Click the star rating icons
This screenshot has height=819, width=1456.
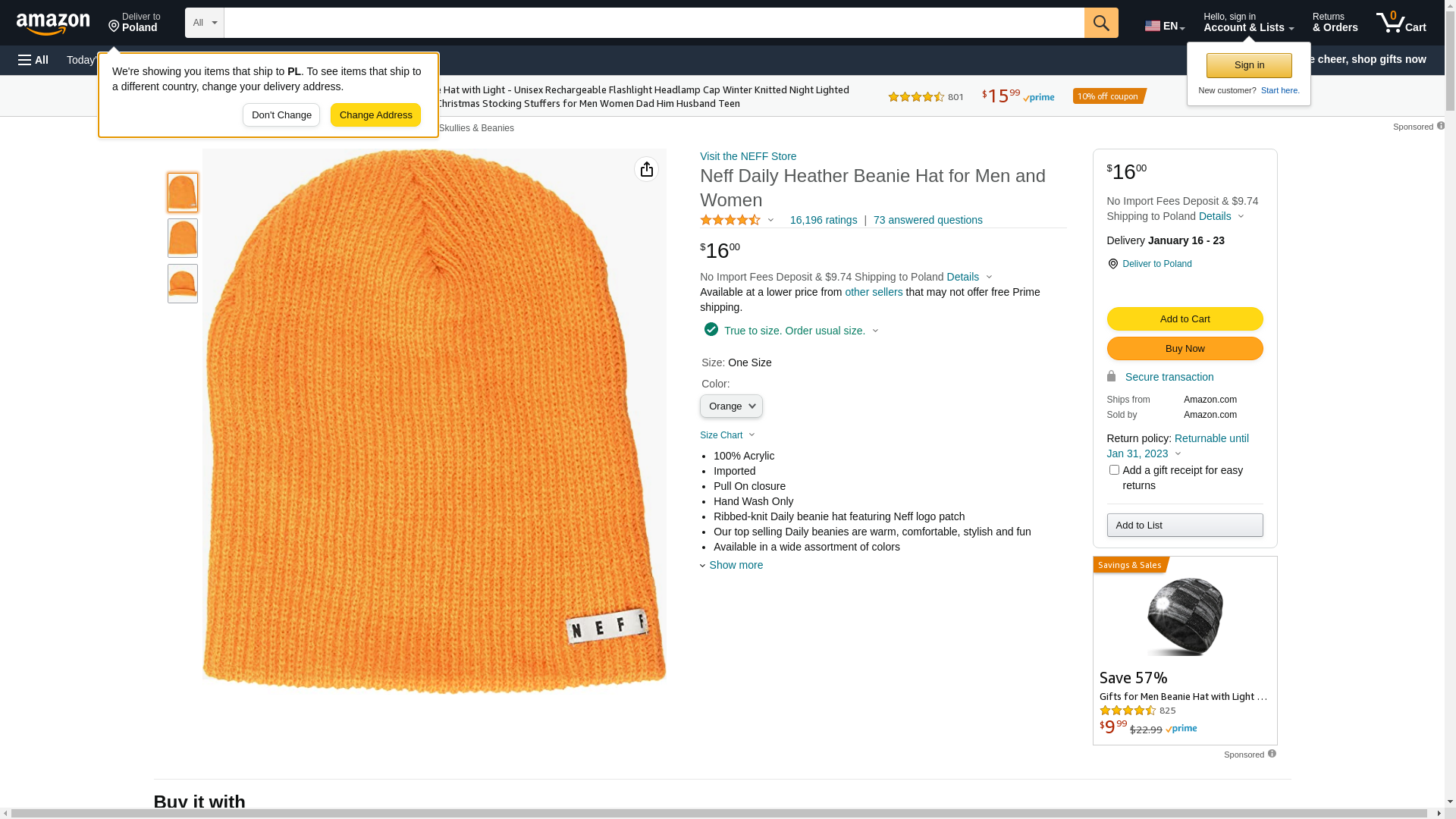pos(730,220)
